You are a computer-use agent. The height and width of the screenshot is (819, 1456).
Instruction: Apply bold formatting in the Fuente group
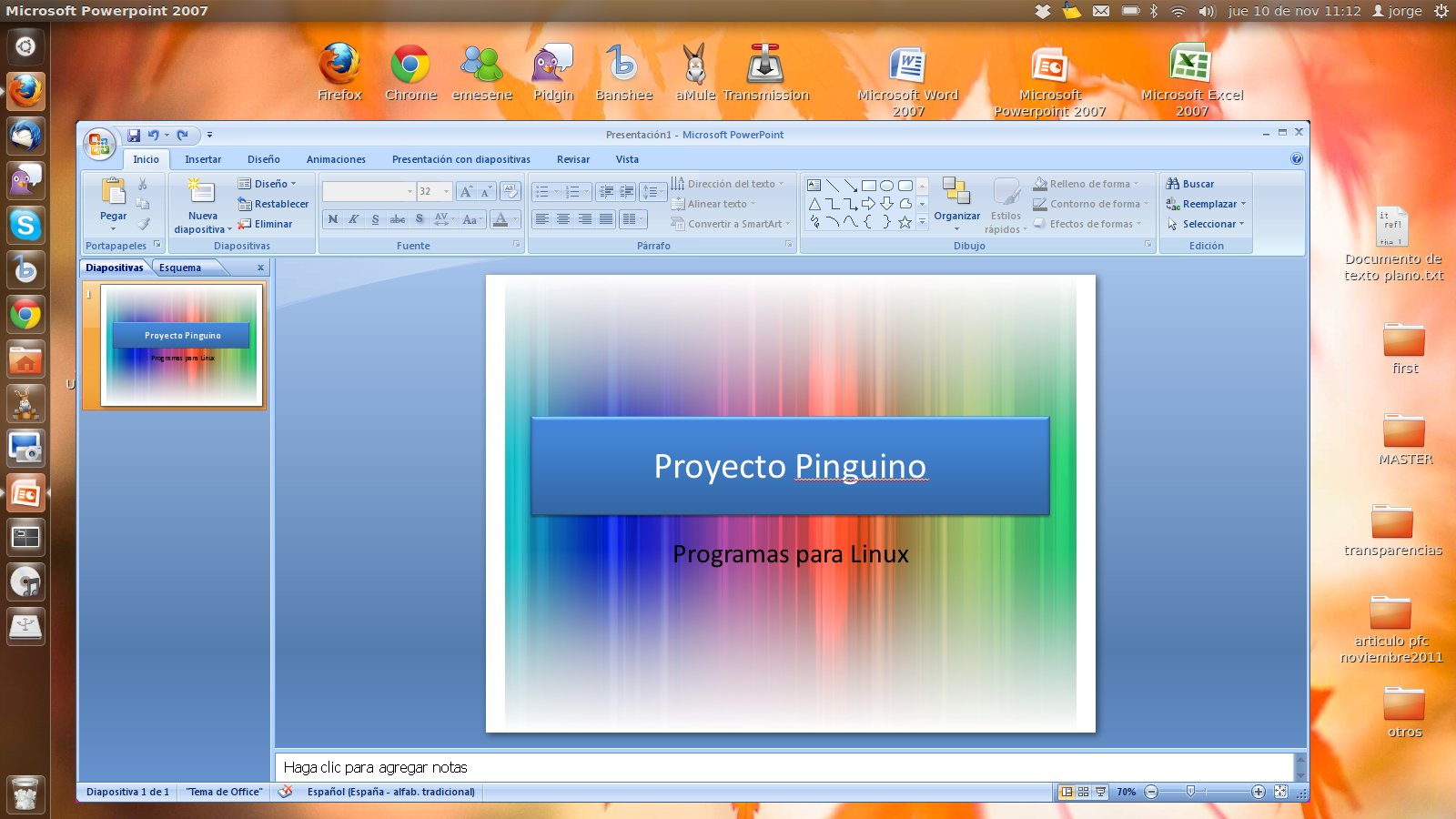click(x=334, y=218)
